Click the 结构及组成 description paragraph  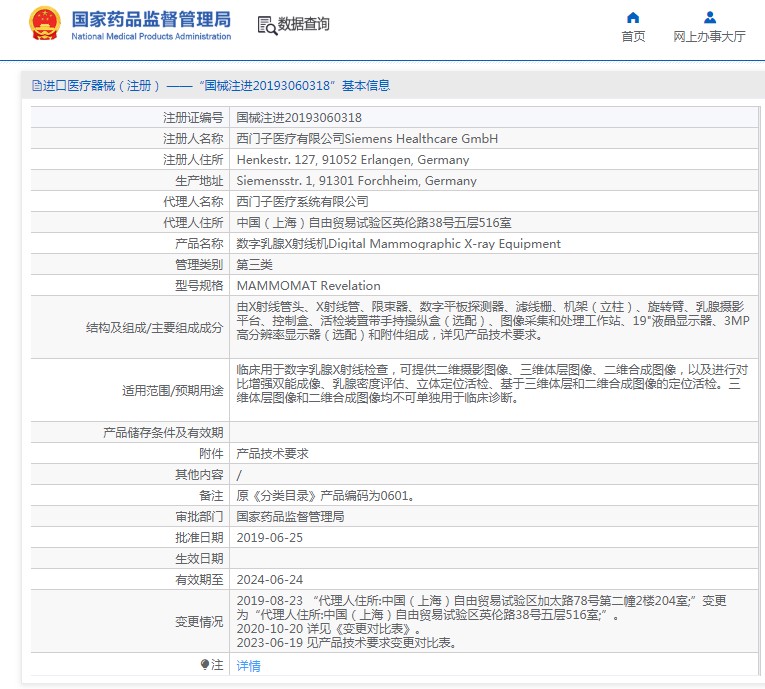(493, 321)
